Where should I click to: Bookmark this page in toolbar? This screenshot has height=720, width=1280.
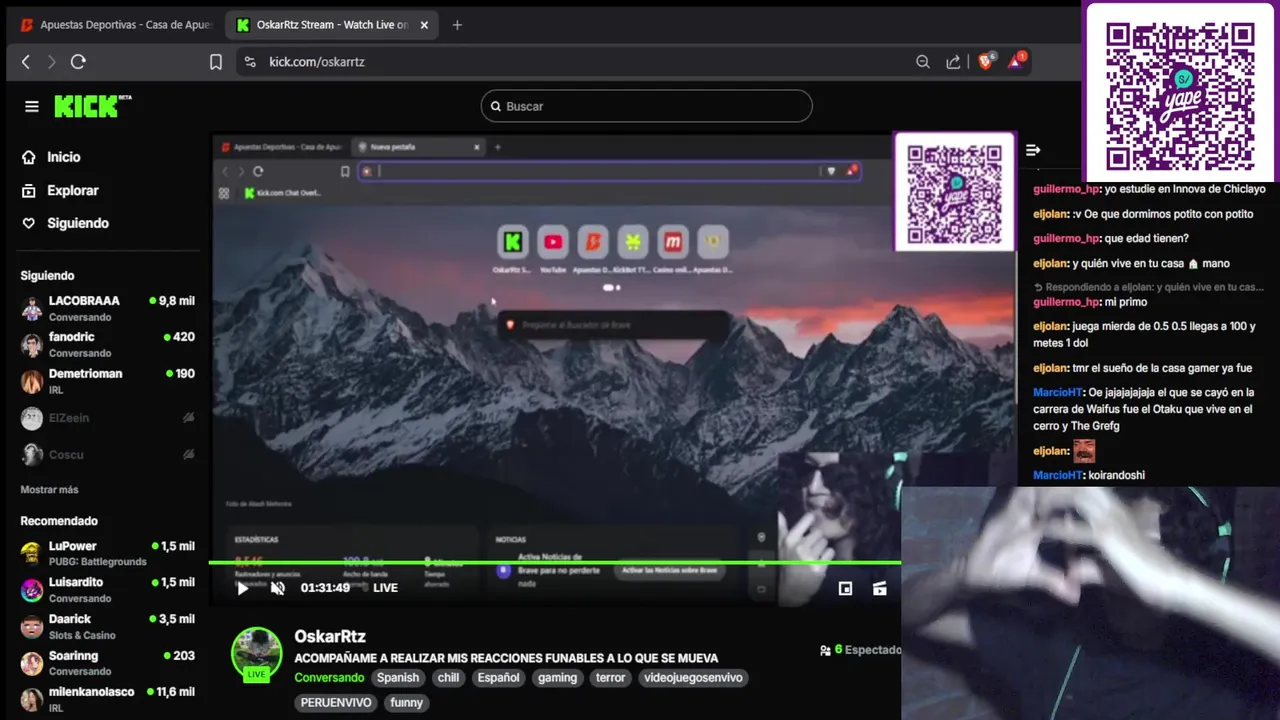tap(216, 62)
